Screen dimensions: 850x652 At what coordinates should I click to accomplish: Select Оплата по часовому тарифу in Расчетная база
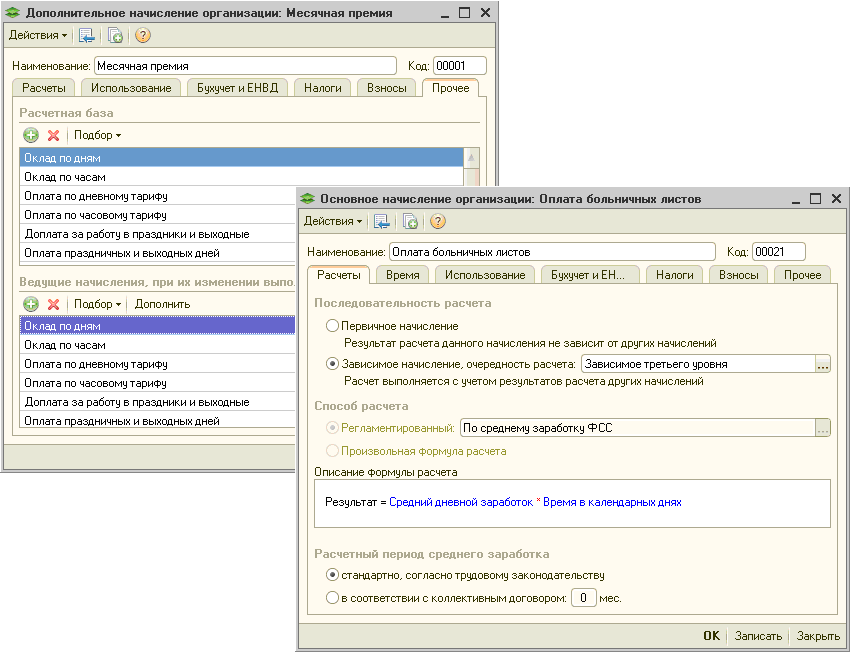(158, 215)
